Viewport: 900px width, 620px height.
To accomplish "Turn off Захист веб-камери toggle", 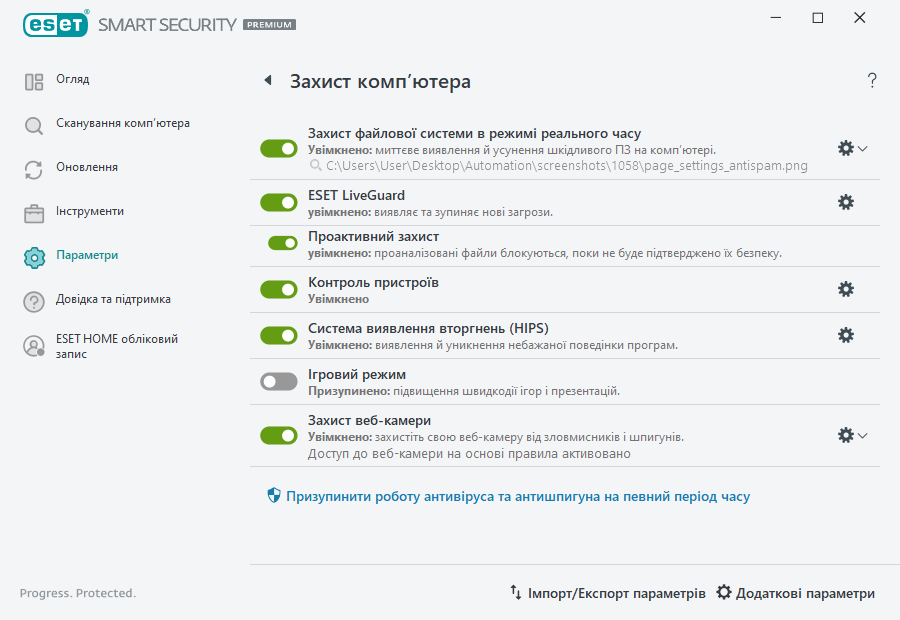I will click(x=278, y=435).
